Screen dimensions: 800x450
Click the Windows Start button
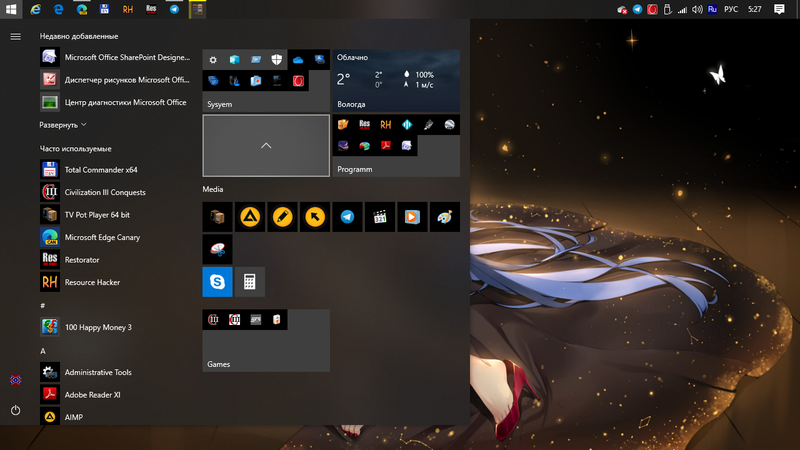coord(11,9)
